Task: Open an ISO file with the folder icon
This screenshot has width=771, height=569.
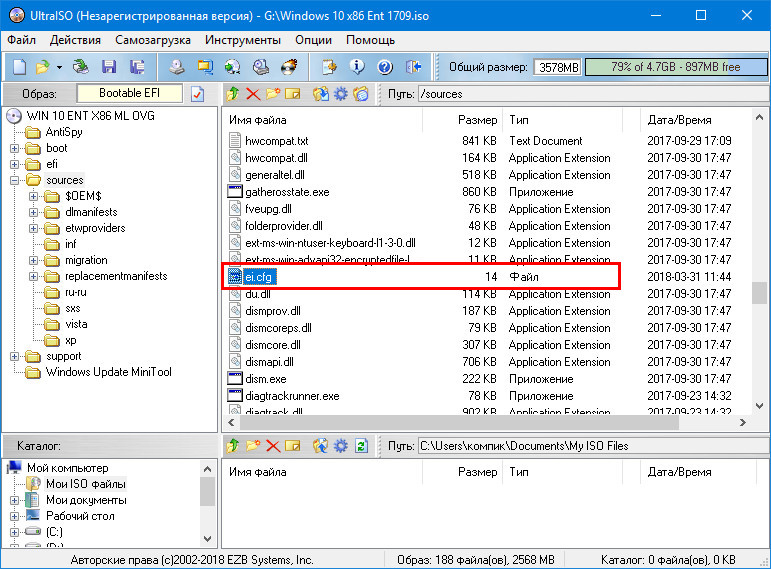Action: [x=43, y=67]
